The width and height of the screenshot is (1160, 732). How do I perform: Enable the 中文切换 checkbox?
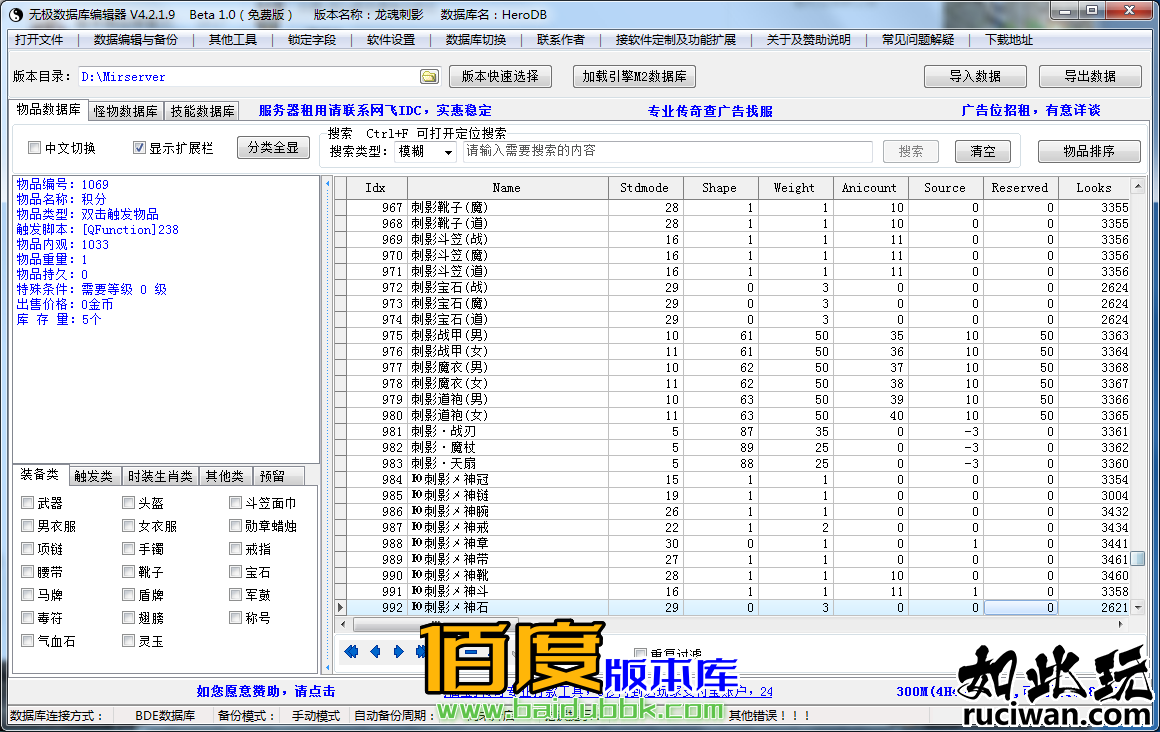[x=36, y=147]
